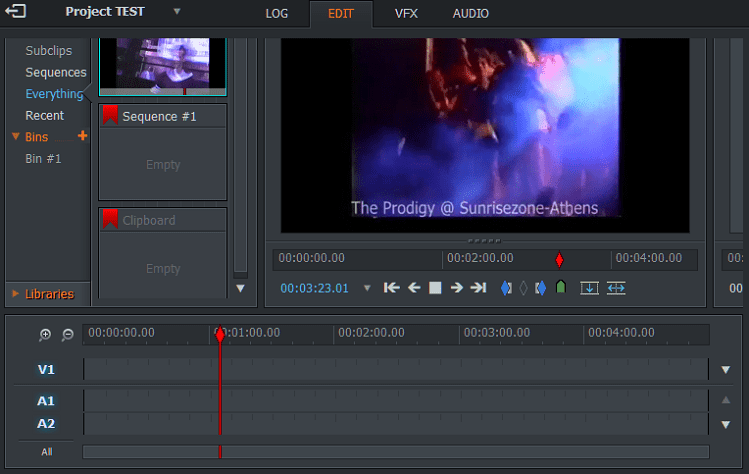Click the content panel vertical scrollbar
This screenshot has width=749, height=474.
point(240,155)
